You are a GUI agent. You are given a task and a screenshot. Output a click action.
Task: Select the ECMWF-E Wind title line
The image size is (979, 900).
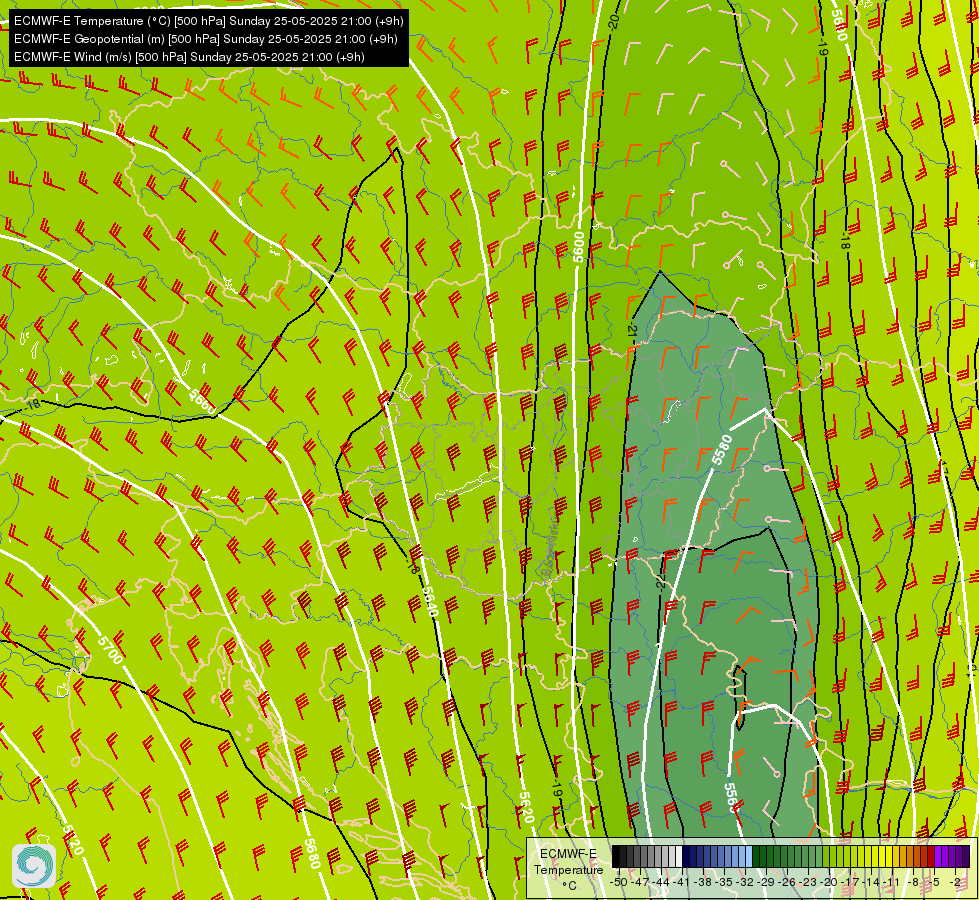(x=189, y=57)
